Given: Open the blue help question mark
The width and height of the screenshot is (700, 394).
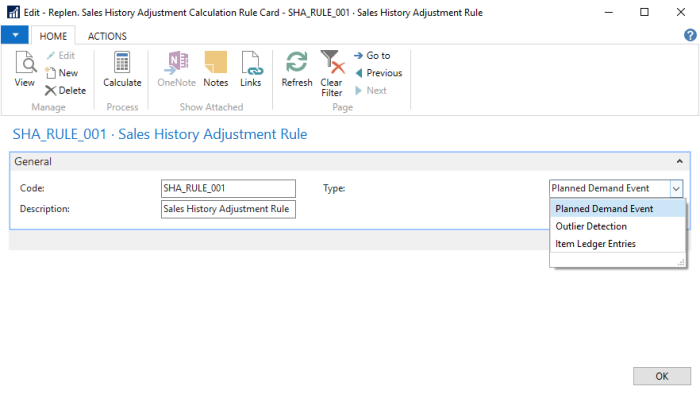Looking at the screenshot, I should (690, 35).
